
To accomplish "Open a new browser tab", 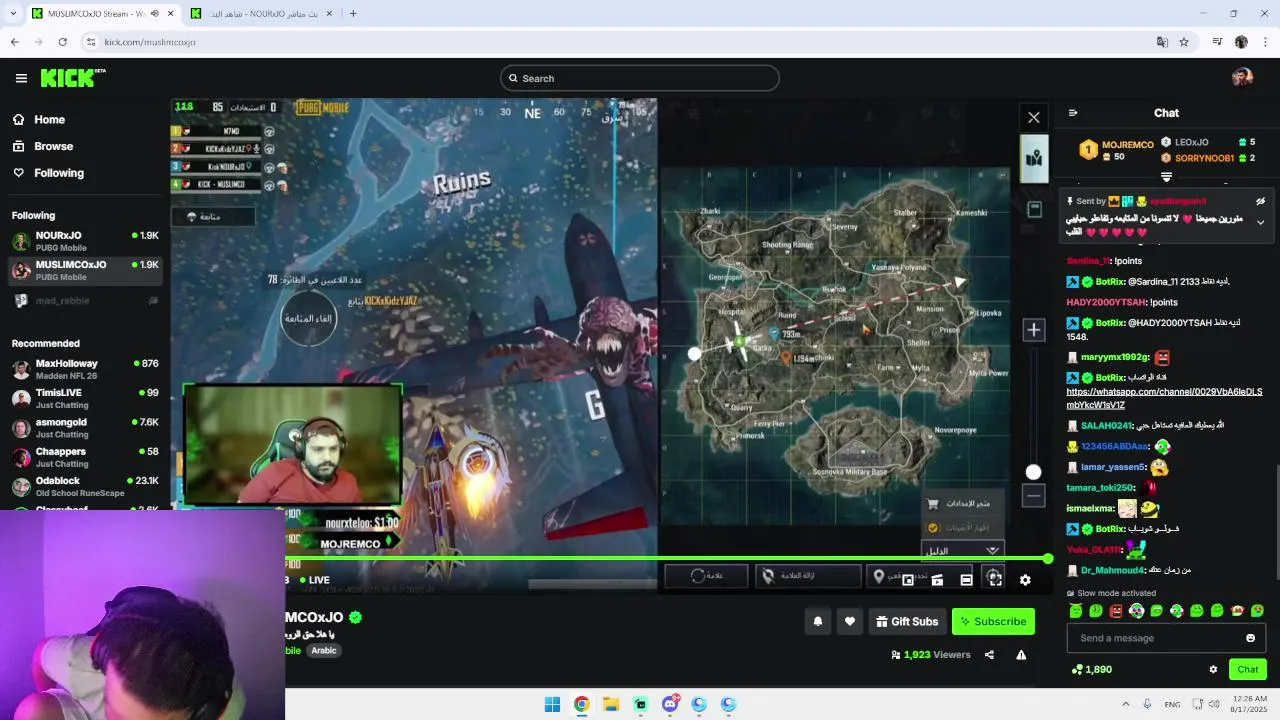I will coord(353,13).
